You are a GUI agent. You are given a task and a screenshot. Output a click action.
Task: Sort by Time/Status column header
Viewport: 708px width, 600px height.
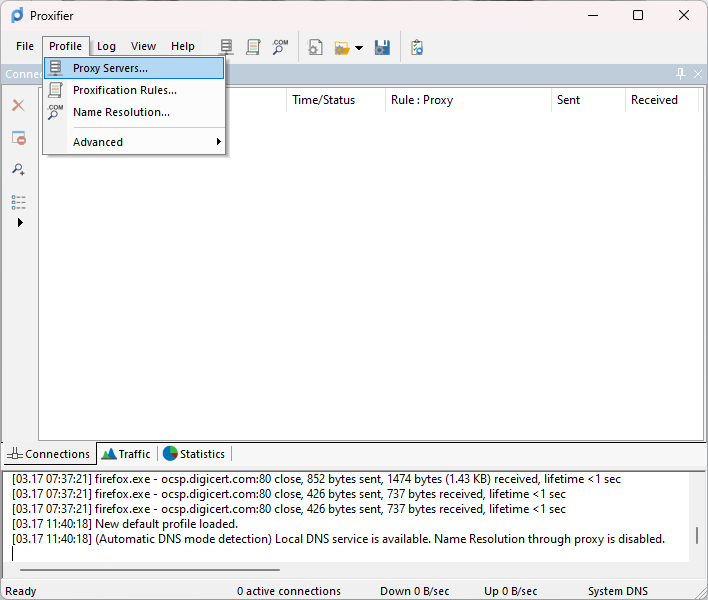pyautogui.click(x=335, y=100)
